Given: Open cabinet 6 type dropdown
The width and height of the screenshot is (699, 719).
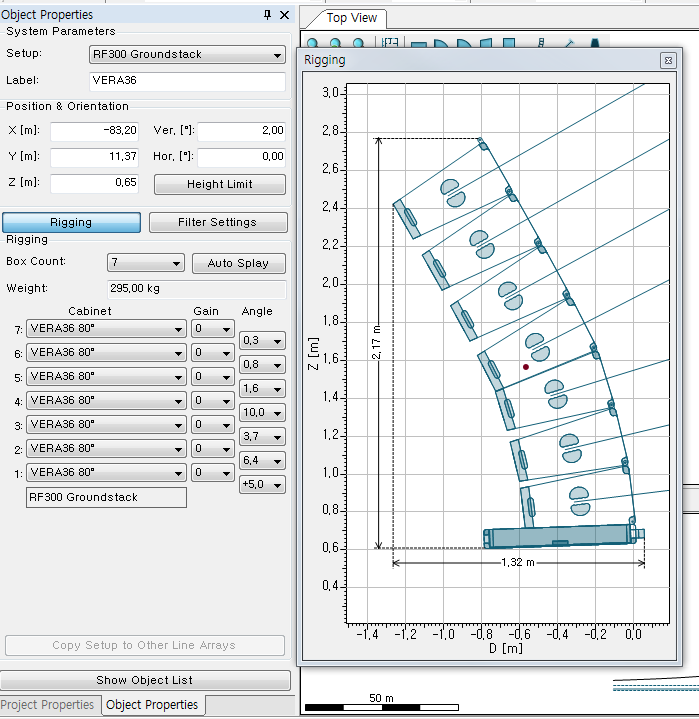Looking at the screenshot, I should pyautogui.click(x=106, y=353).
